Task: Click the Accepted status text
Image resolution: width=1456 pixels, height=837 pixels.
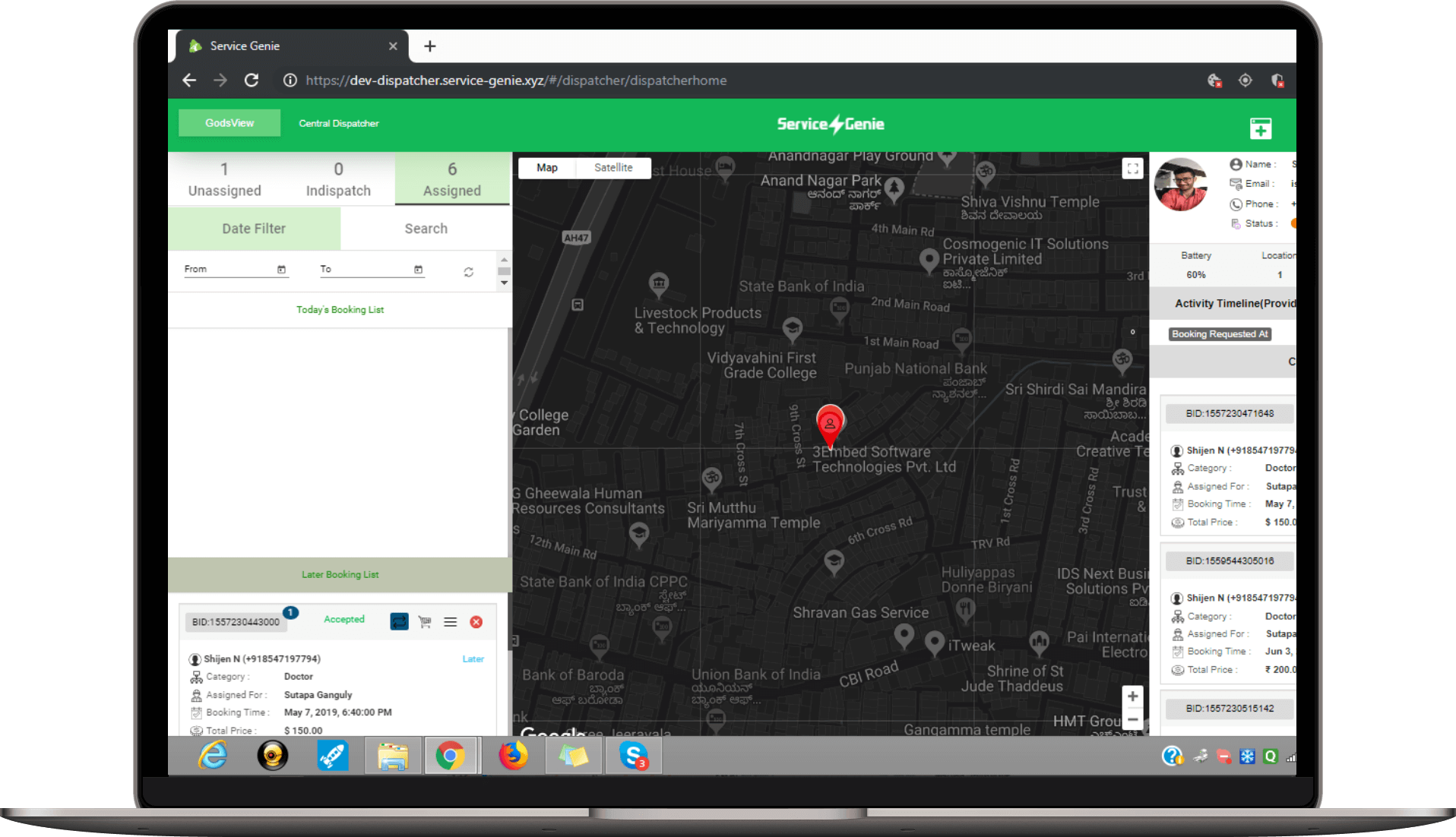Action: point(344,620)
